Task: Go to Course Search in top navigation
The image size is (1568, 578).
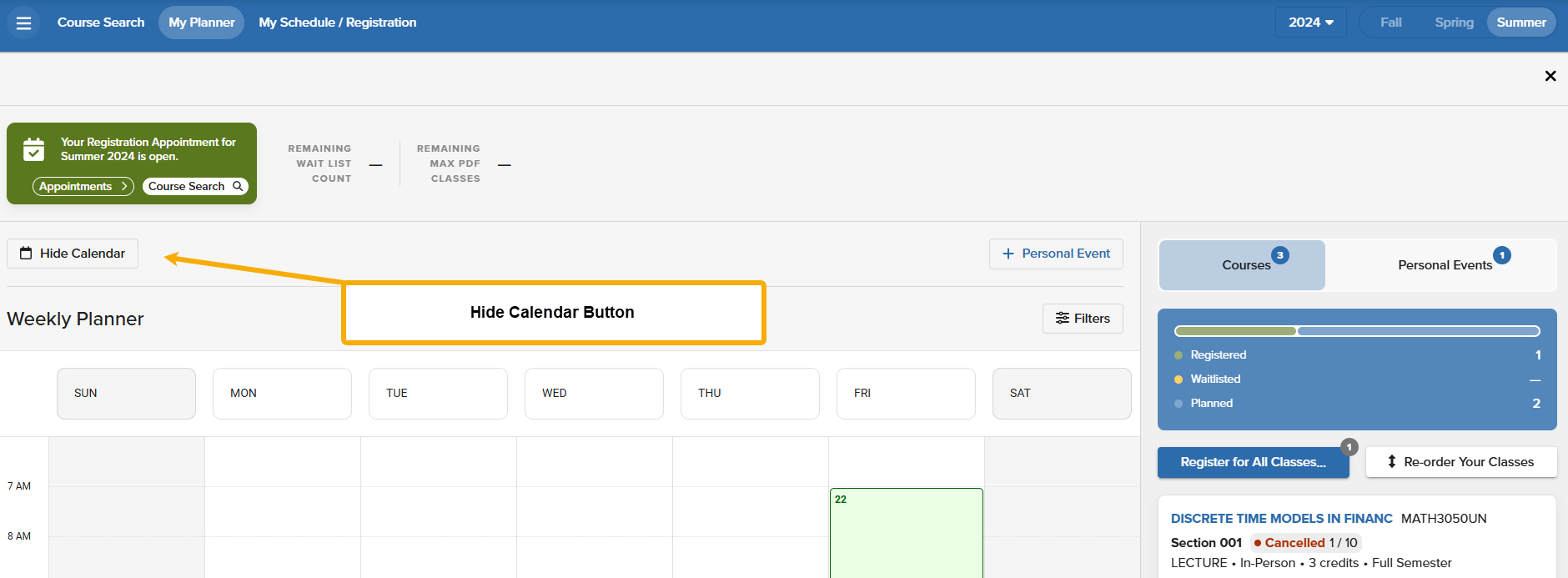Action: pos(101,23)
